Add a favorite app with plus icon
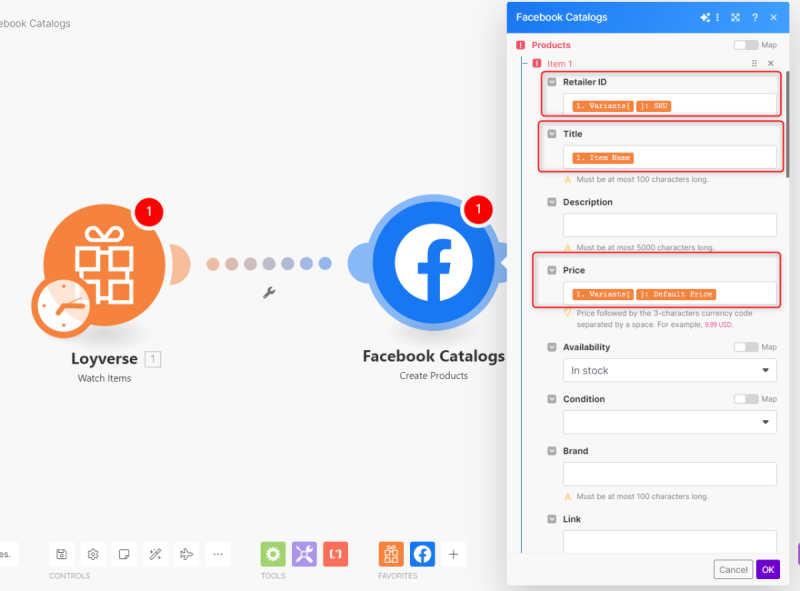 453,554
